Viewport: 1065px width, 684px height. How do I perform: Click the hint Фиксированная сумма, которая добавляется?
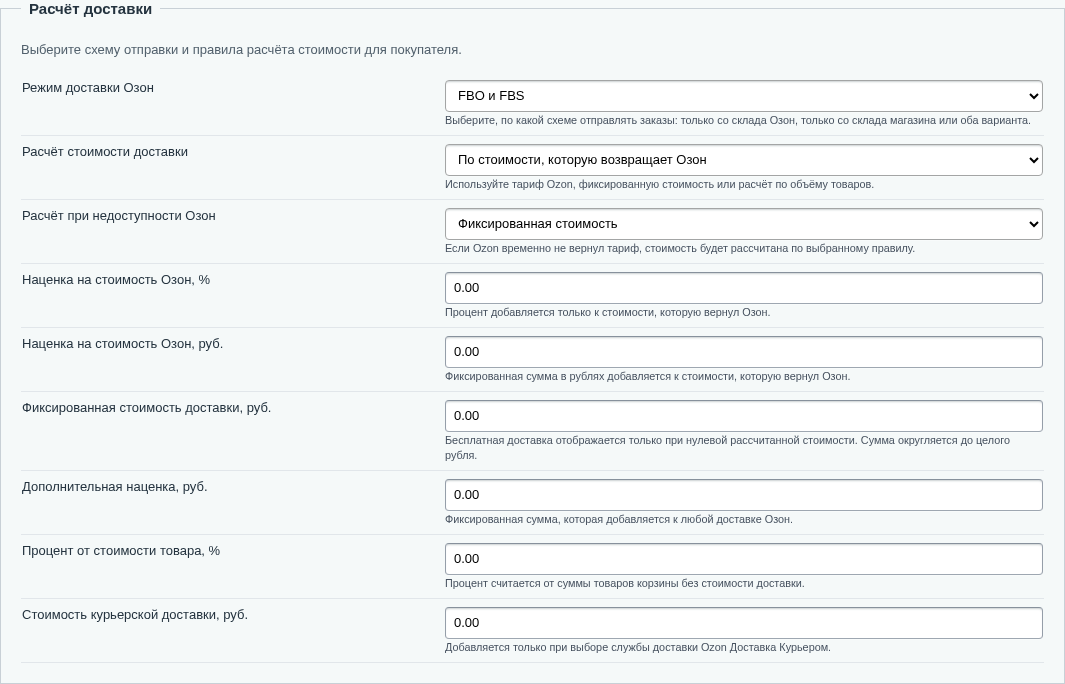tap(619, 520)
